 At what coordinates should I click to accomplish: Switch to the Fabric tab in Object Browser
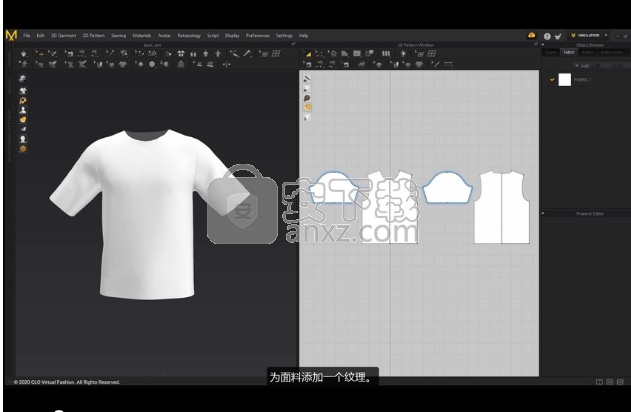pos(569,52)
